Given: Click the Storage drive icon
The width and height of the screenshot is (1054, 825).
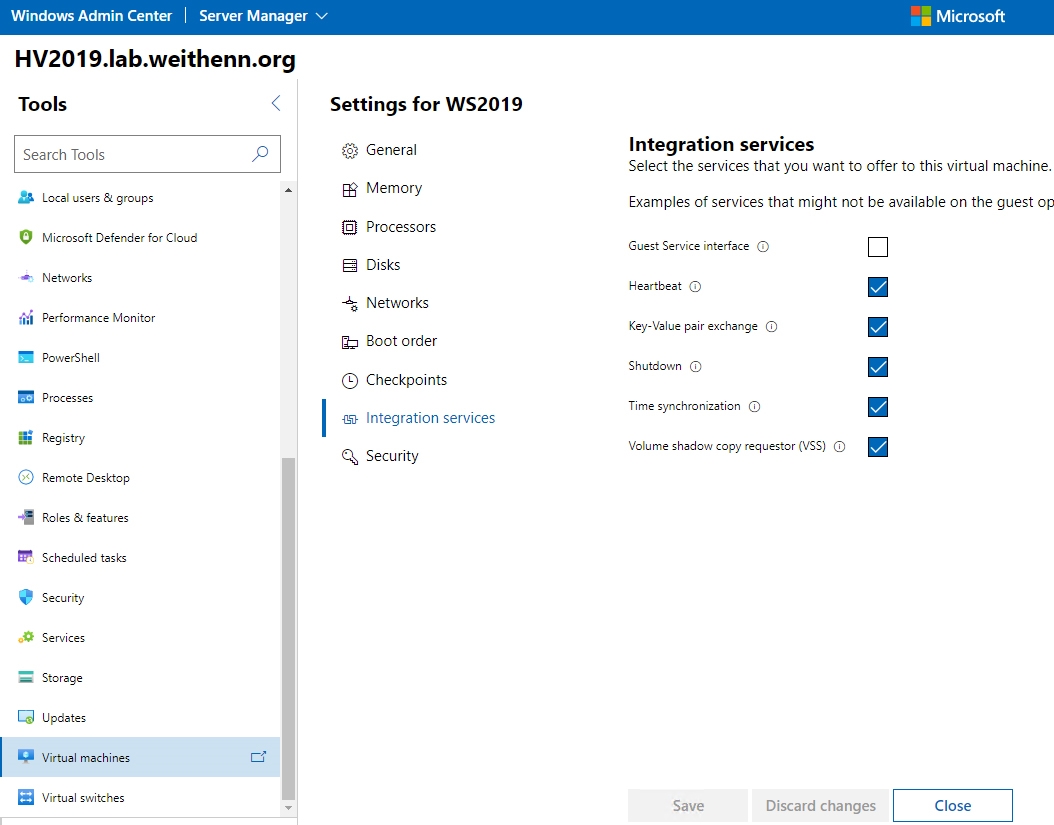Looking at the screenshot, I should pos(26,678).
